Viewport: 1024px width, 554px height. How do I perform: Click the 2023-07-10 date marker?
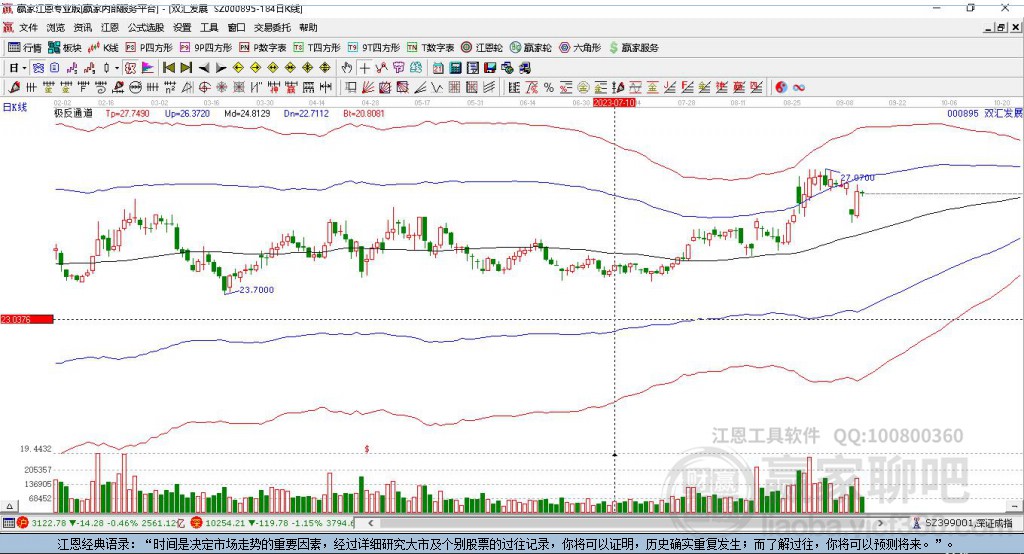(x=614, y=103)
